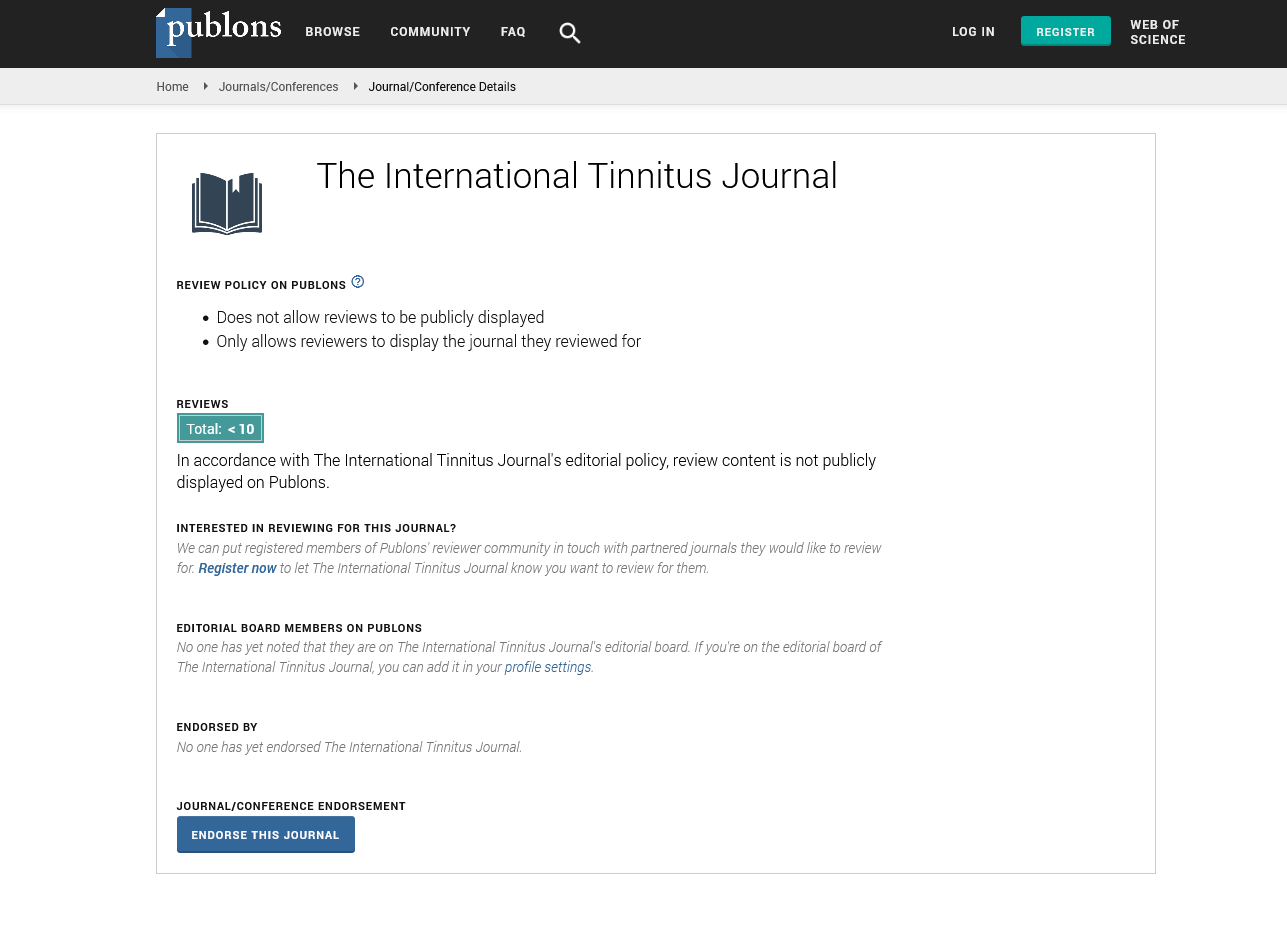Open the Web of Science link

tap(1157, 32)
